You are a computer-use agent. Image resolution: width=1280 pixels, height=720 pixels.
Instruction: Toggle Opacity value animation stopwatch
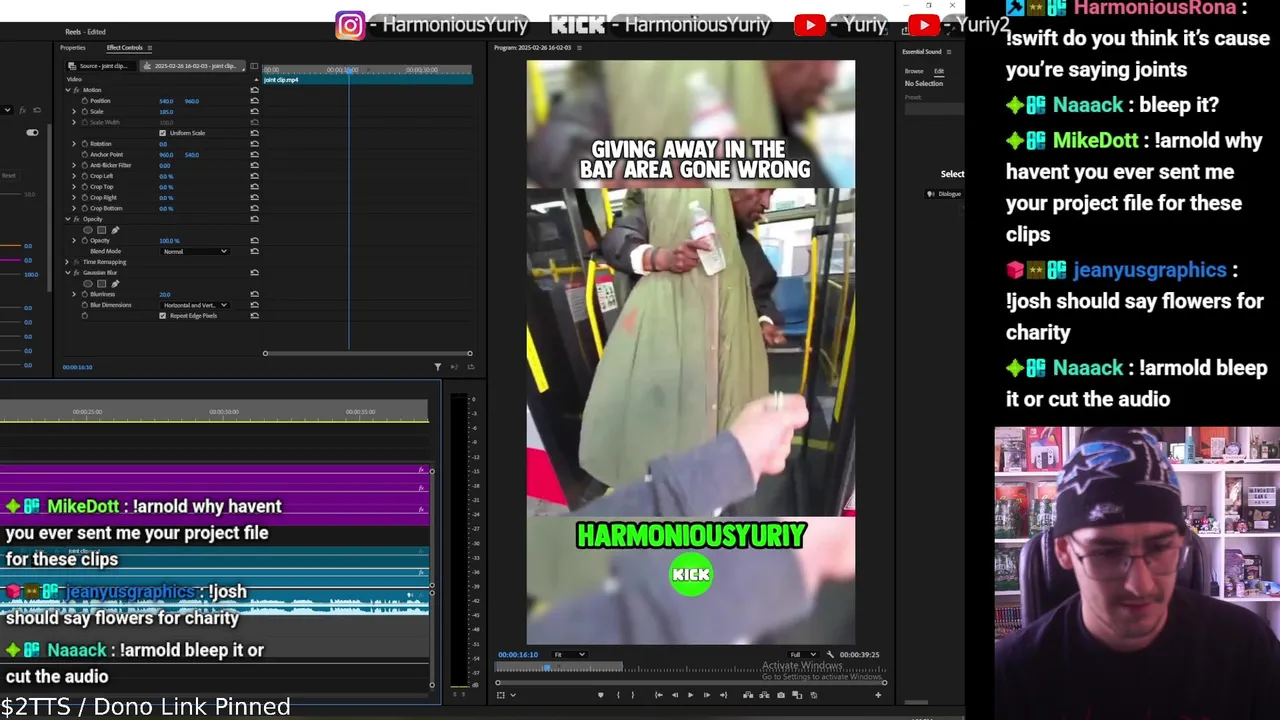[85, 241]
